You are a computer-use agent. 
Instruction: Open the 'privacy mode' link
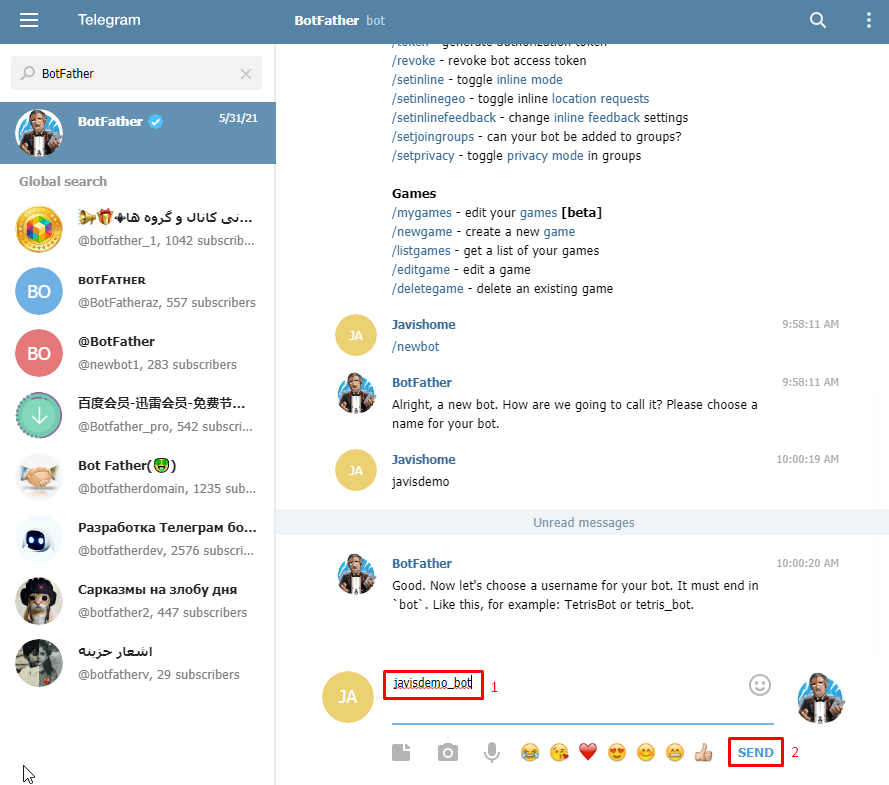[545, 156]
